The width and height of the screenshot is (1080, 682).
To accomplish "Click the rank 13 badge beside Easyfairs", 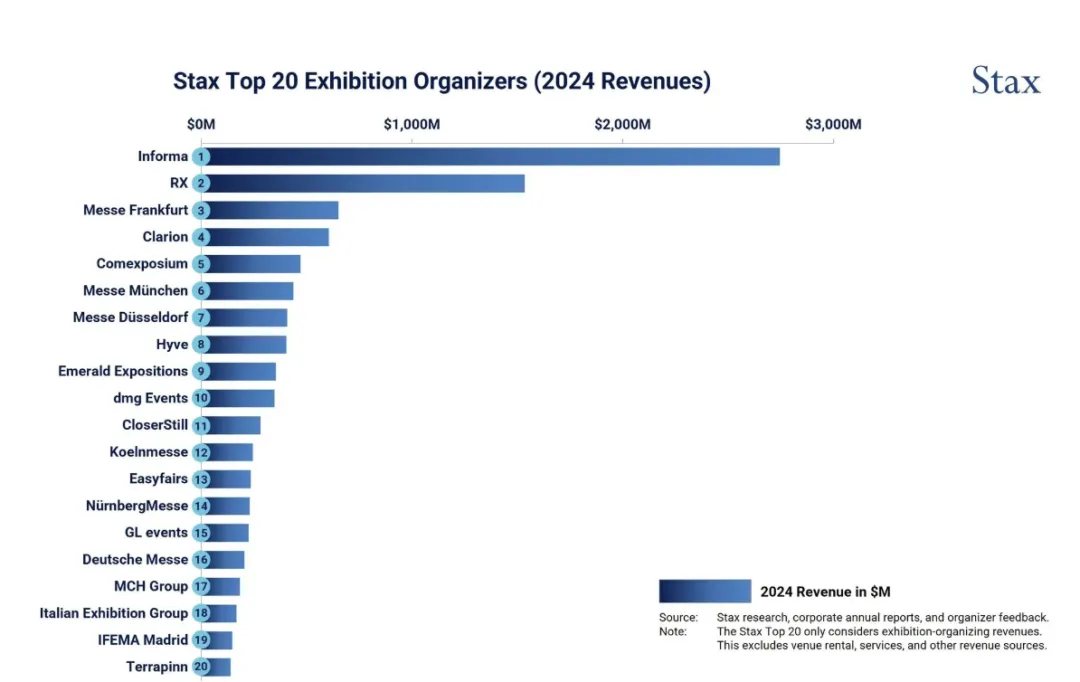I will click(201, 479).
